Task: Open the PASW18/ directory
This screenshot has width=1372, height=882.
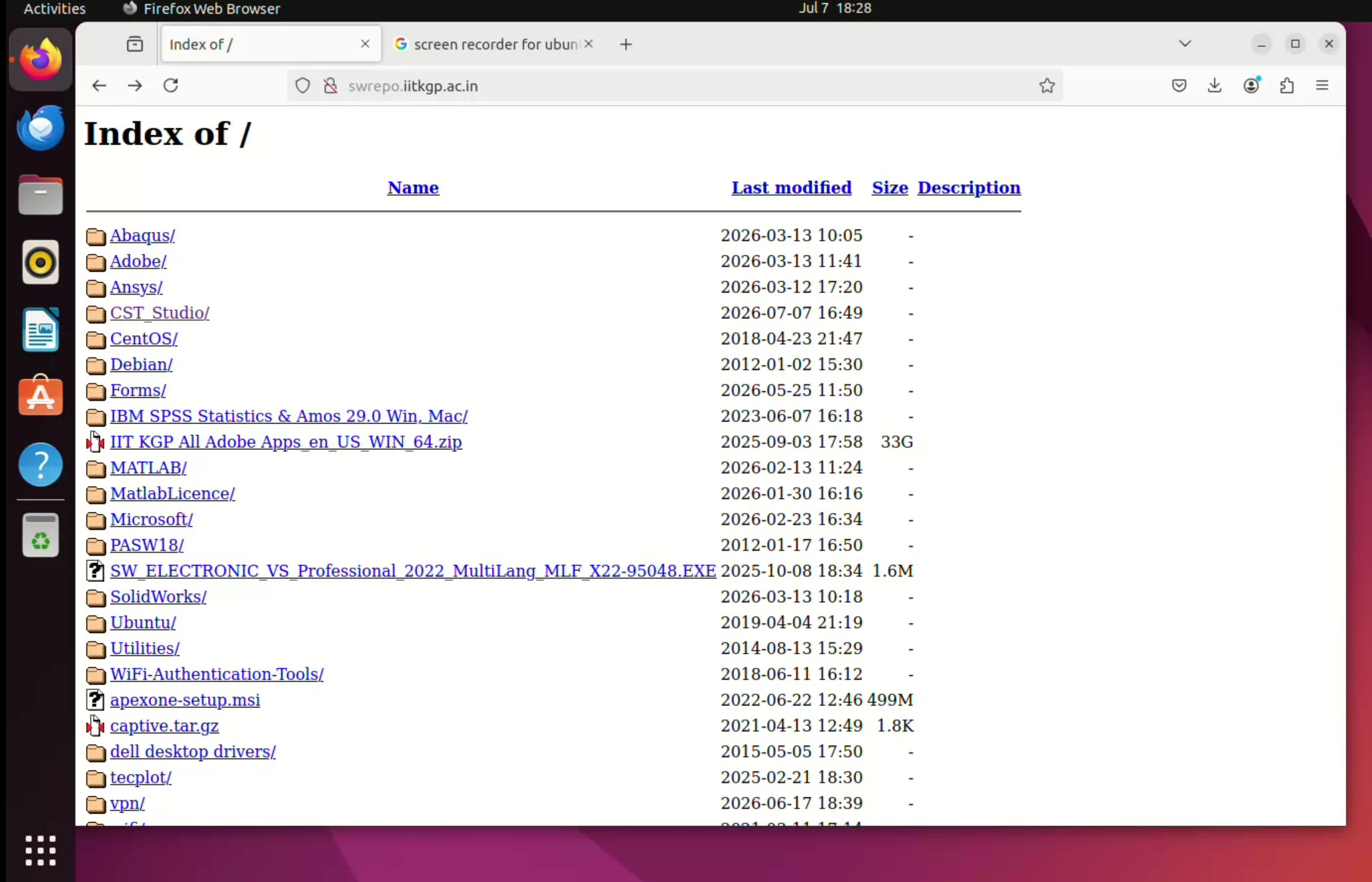Action: [146, 545]
